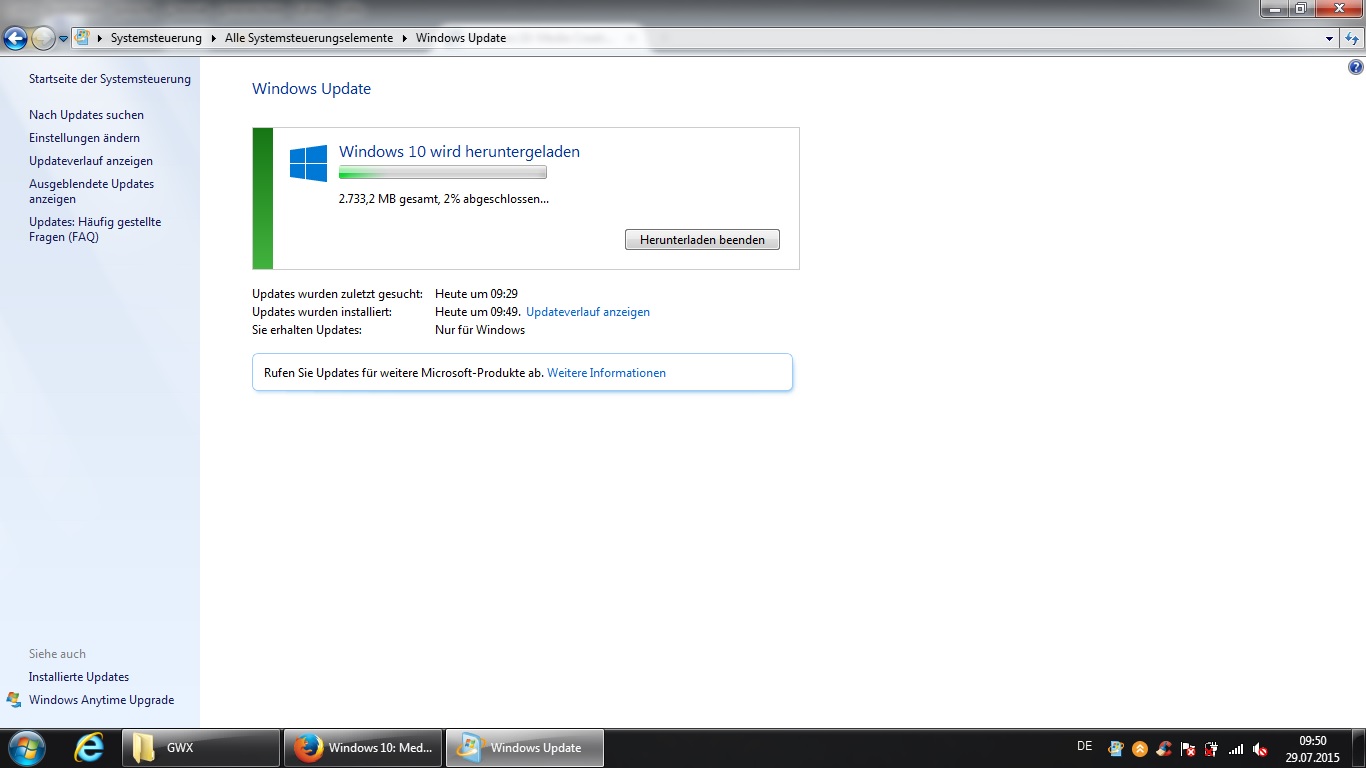The width and height of the screenshot is (1366, 768).
Task: Open Installierte Updates
Action: tap(79, 677)
